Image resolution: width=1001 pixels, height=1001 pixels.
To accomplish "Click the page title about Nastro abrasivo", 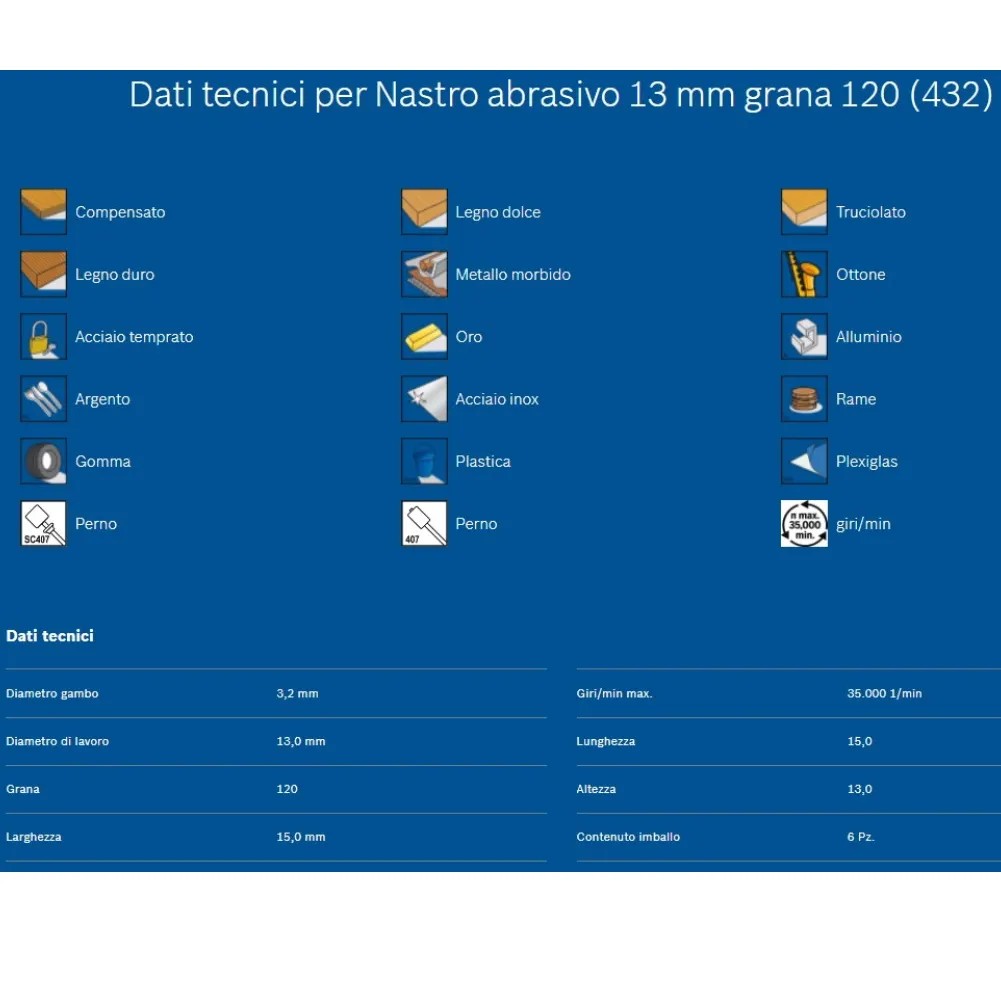I will tap(561, 95).
